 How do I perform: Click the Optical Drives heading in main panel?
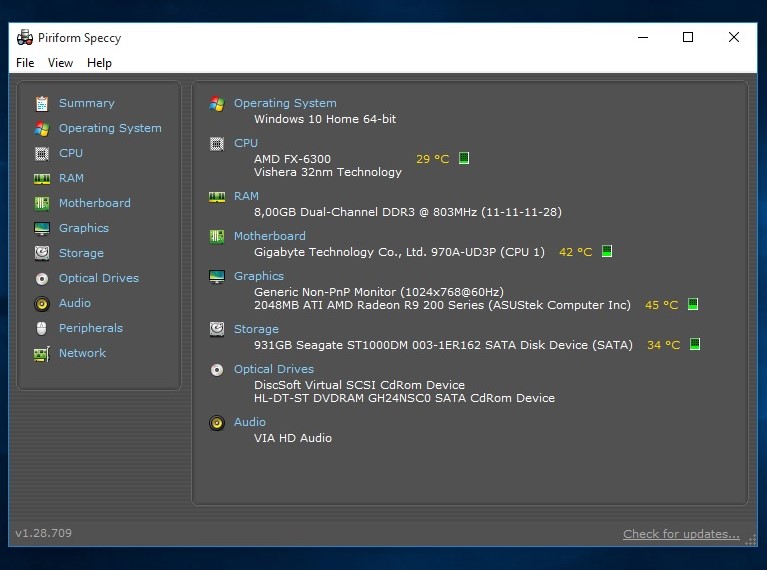point(274,369)
